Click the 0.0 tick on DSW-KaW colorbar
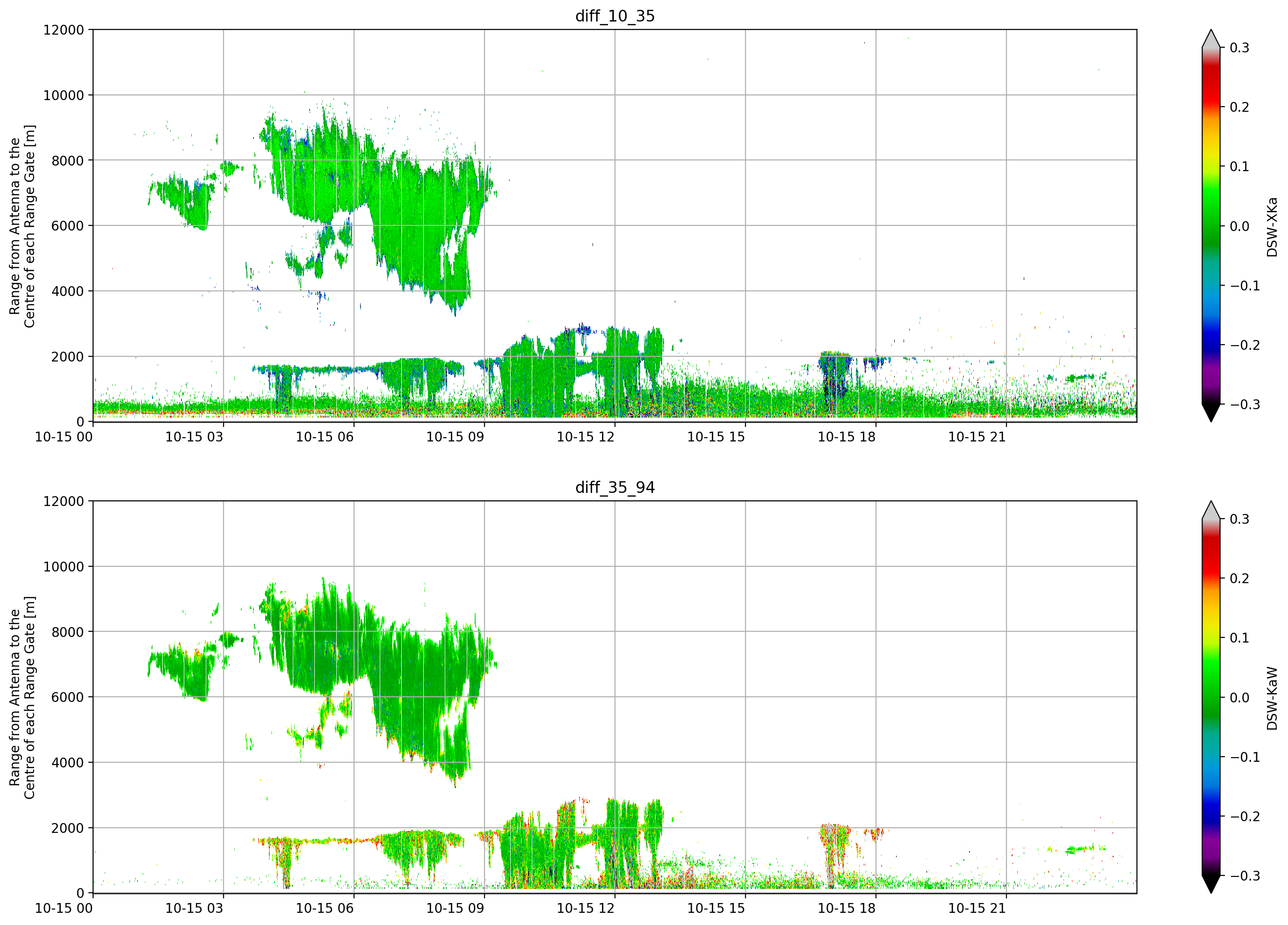The image size is (1288, 925). tap(1240, 697)
